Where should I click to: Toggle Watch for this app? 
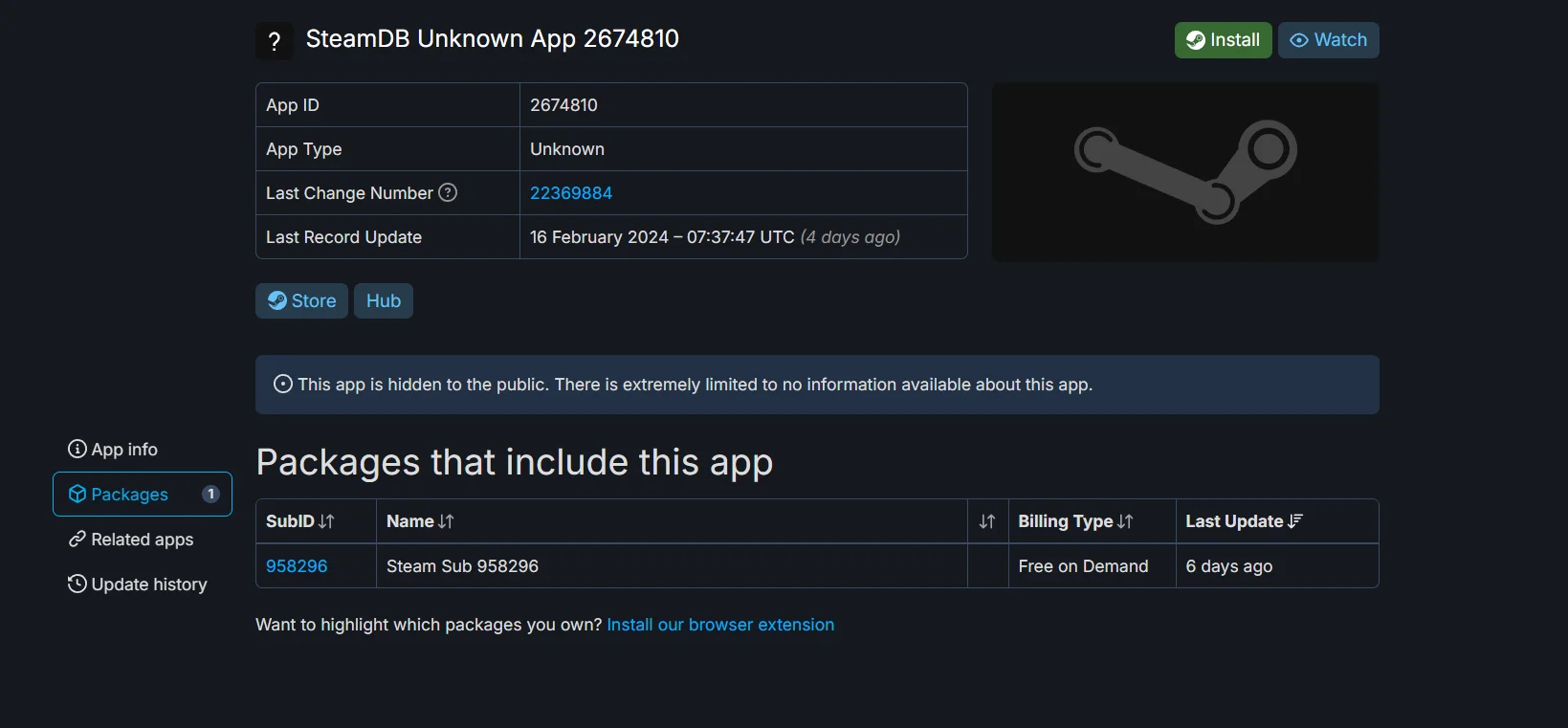[x=1328, y=40]
